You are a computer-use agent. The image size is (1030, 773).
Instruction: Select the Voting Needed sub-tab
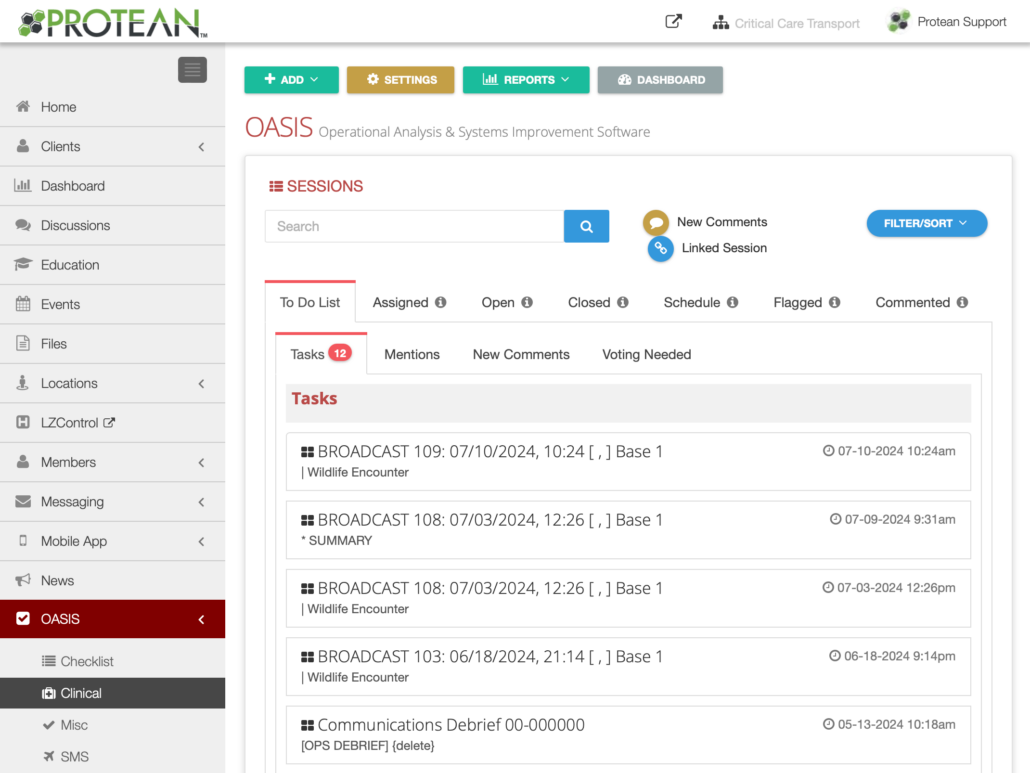point(646,355)
